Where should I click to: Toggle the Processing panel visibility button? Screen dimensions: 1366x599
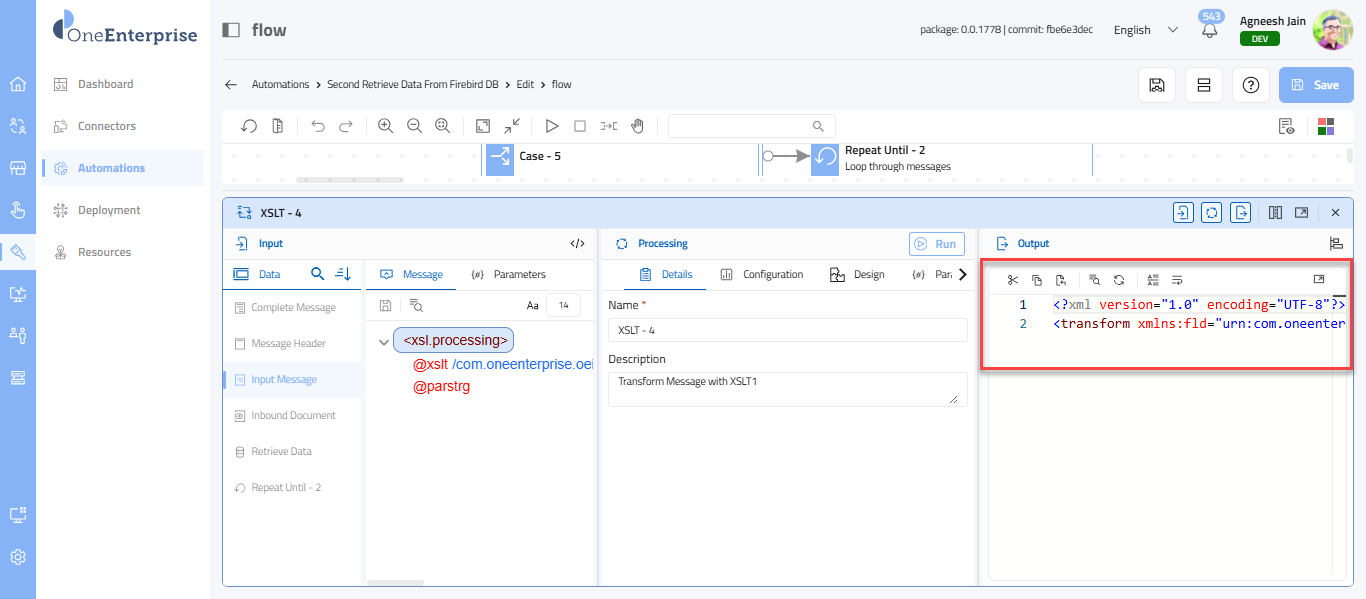click(1212, 212)
